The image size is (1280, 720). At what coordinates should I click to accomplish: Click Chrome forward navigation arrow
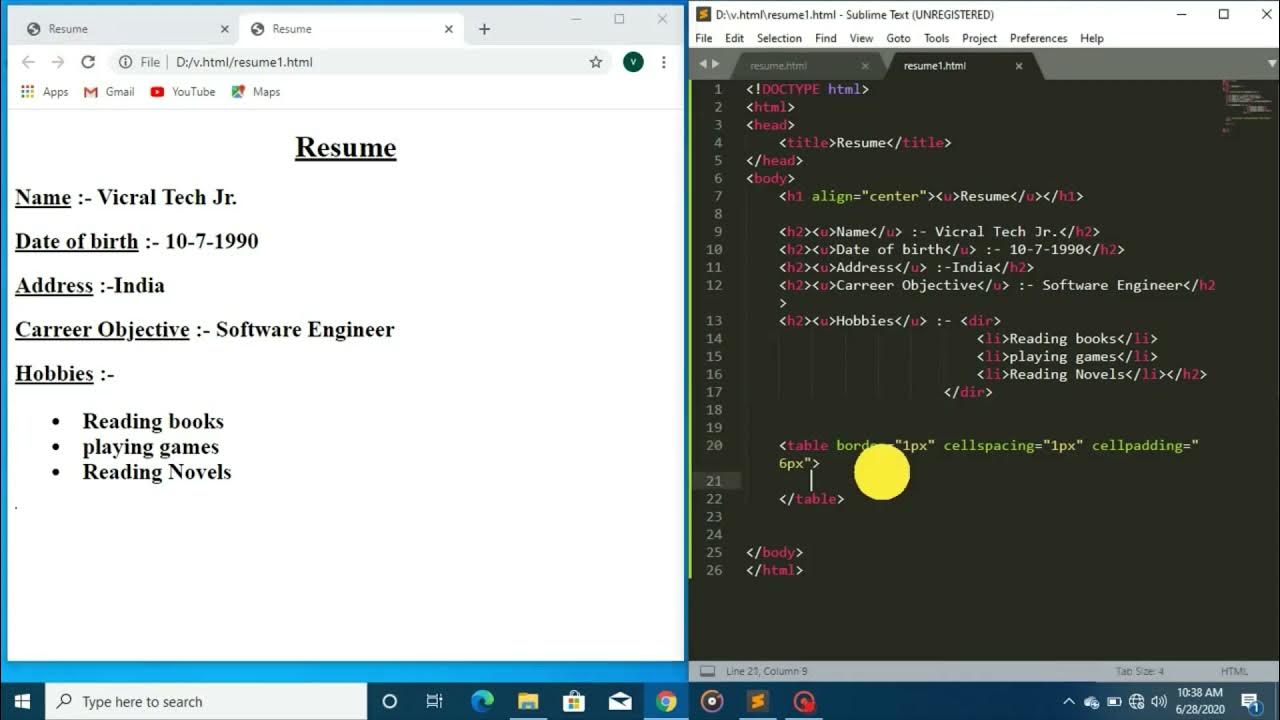tap(58, 62)
